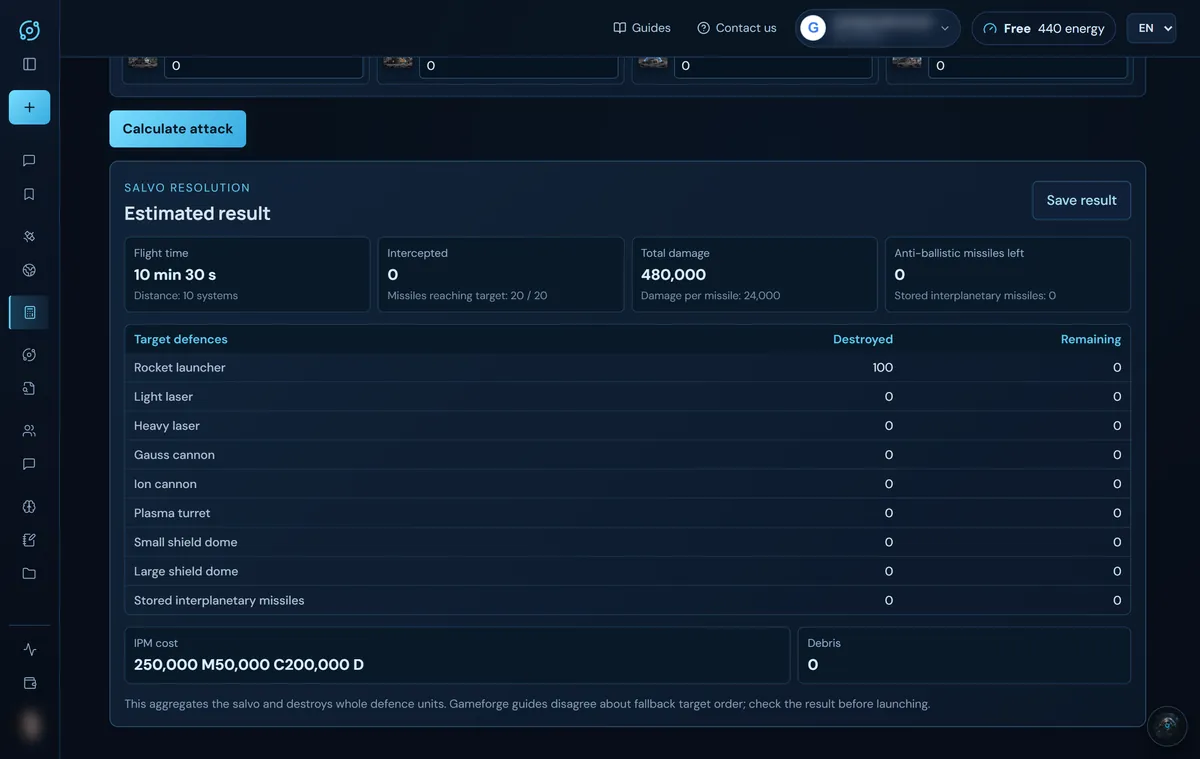Click the SALVO RESOLUTION section label
The width and height of the screenshot is (1200, 759).
187,187
